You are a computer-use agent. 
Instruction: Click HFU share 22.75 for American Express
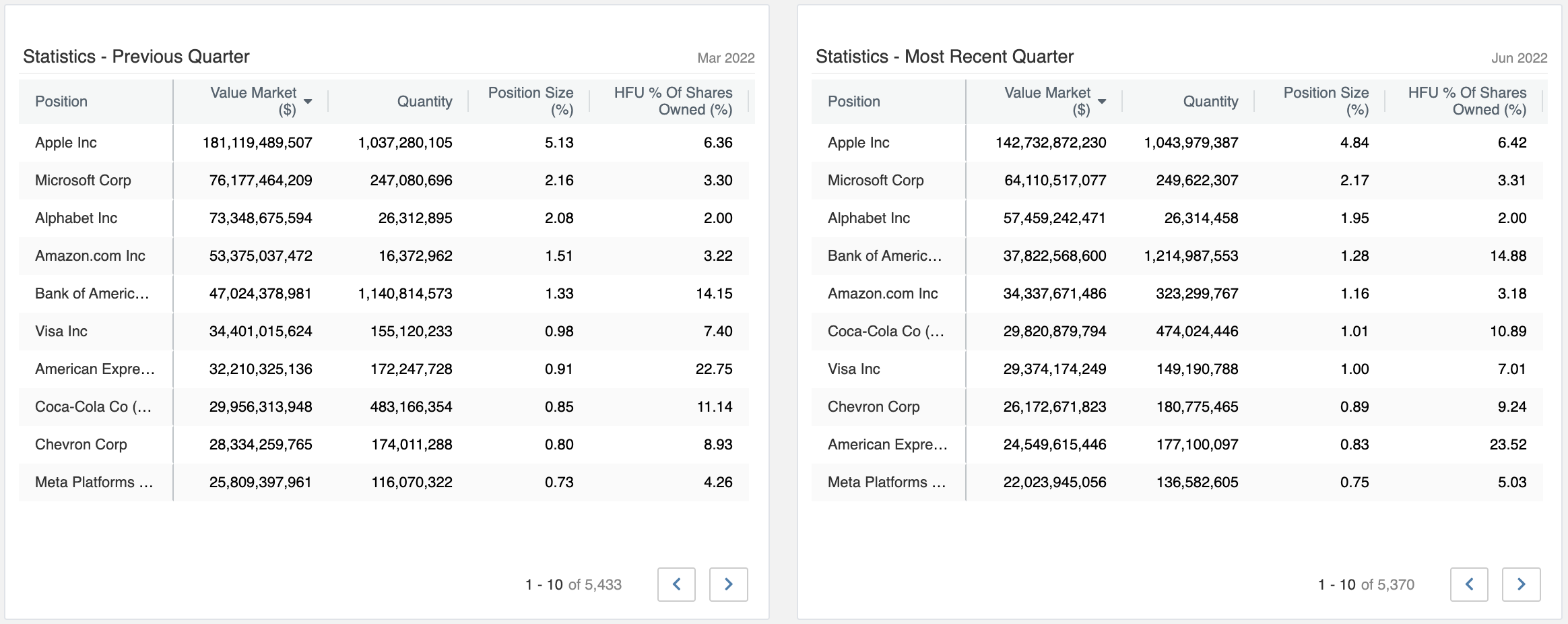(714, 369)
